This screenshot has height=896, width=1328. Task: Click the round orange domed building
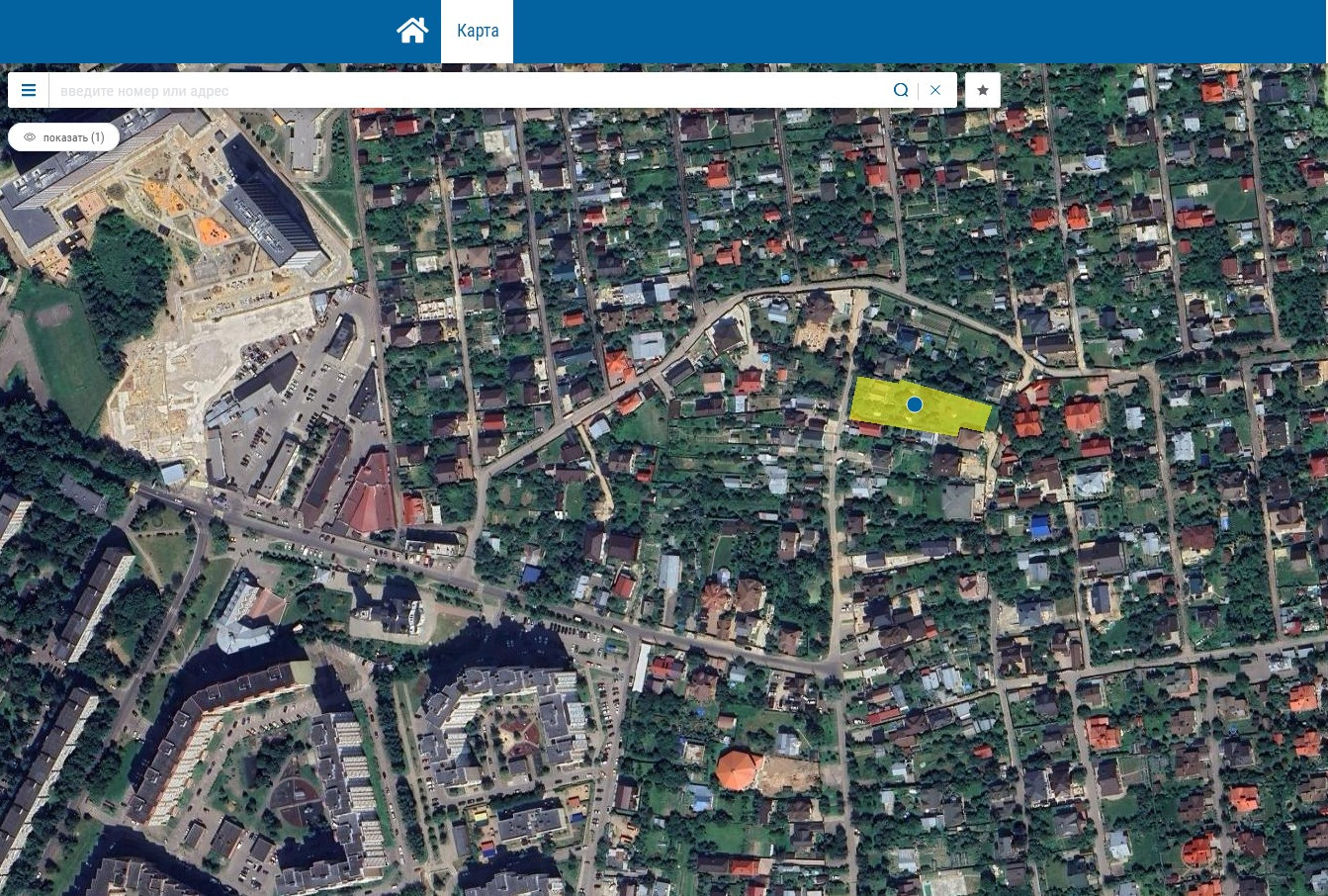click(x=739, y=769)
